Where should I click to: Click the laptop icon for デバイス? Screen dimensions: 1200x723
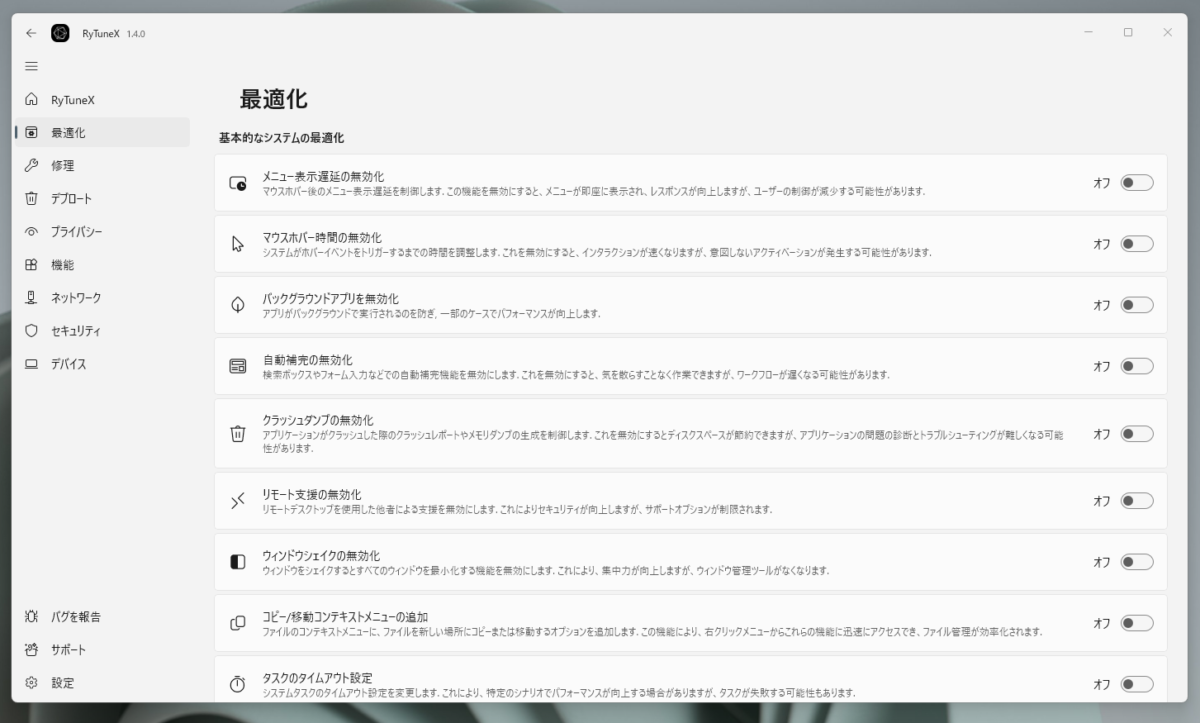click(x=31, y=364)
